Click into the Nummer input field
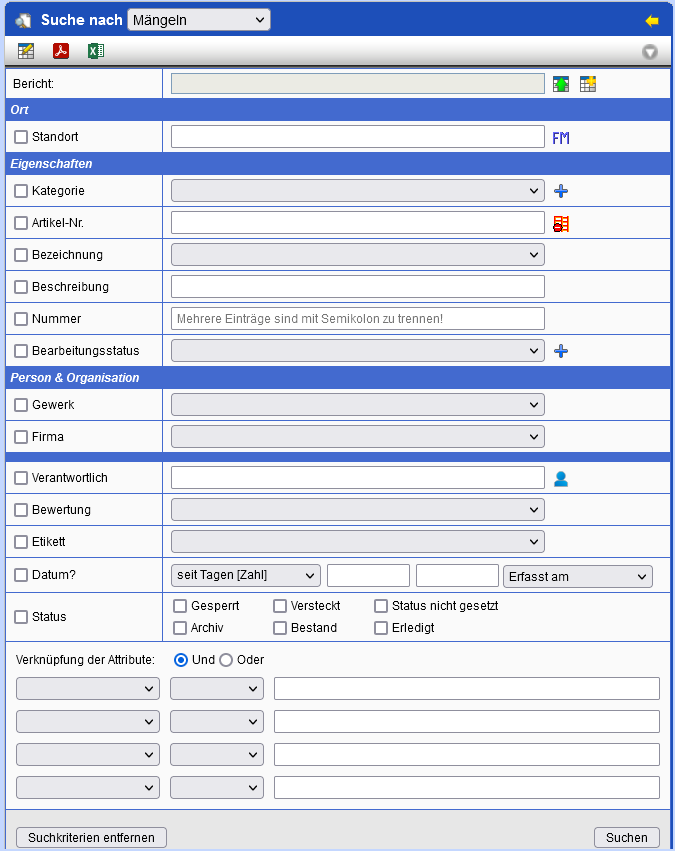This screenshot has width=675, height=851. (x=357, y=319)
